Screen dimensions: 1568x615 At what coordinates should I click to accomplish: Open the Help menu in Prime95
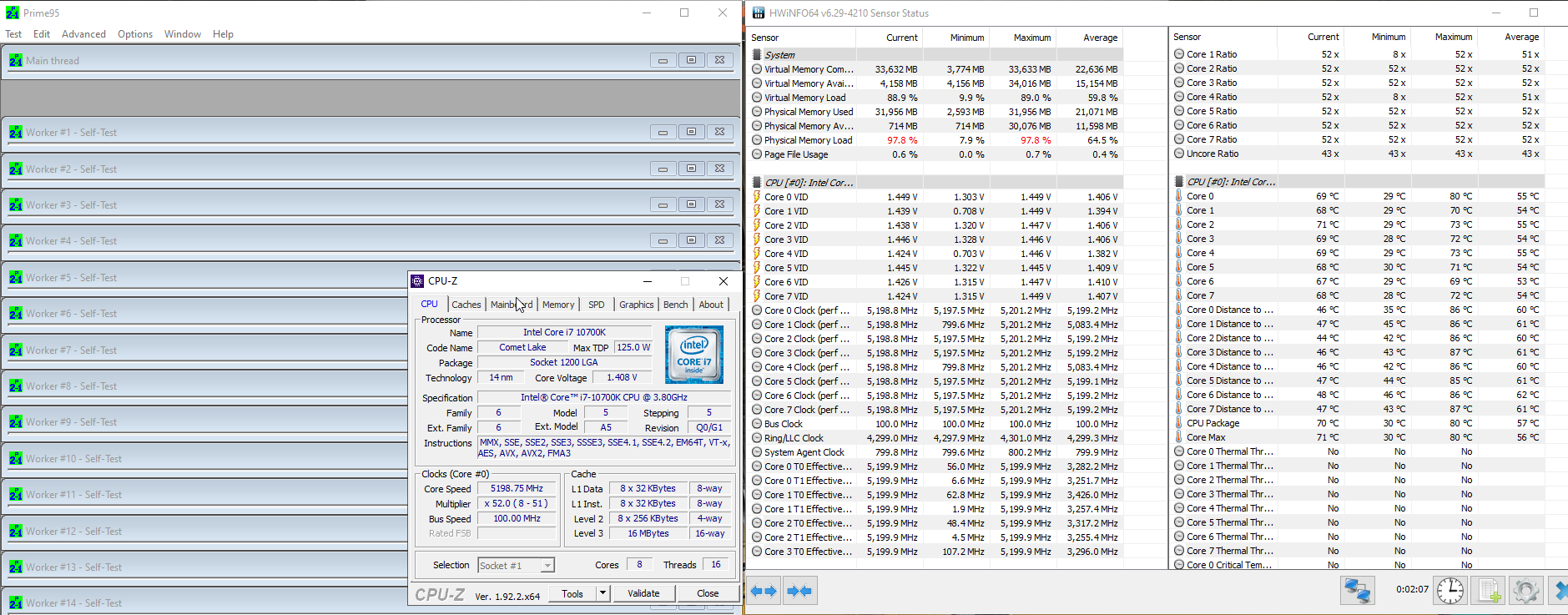[223, 34]
